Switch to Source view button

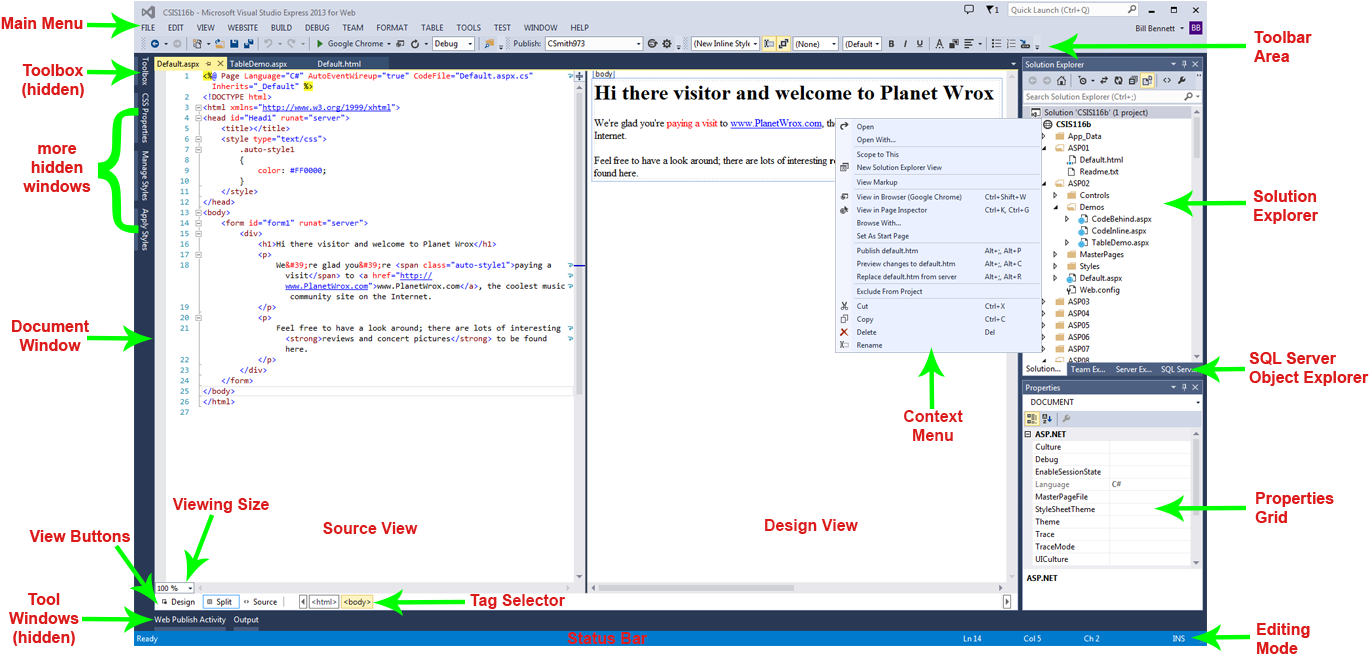260,602
